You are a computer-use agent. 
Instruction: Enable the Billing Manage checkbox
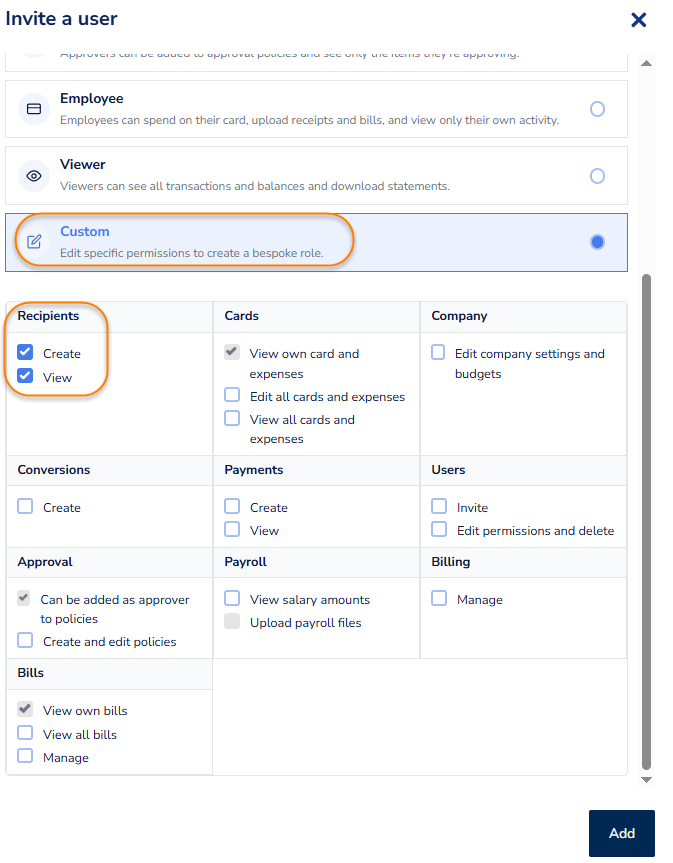(x=439, y=599)
